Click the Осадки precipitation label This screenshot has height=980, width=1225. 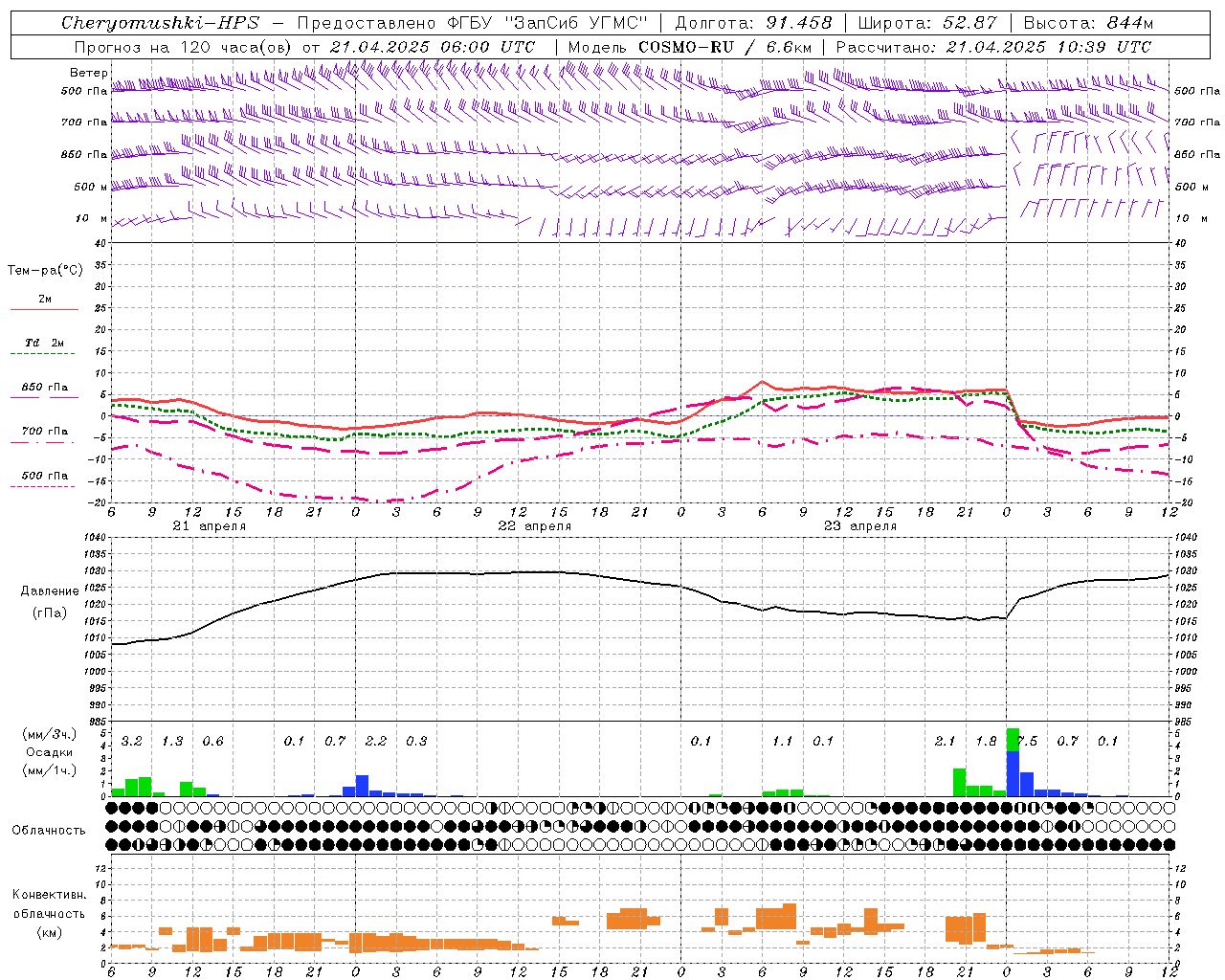point(48,752)
